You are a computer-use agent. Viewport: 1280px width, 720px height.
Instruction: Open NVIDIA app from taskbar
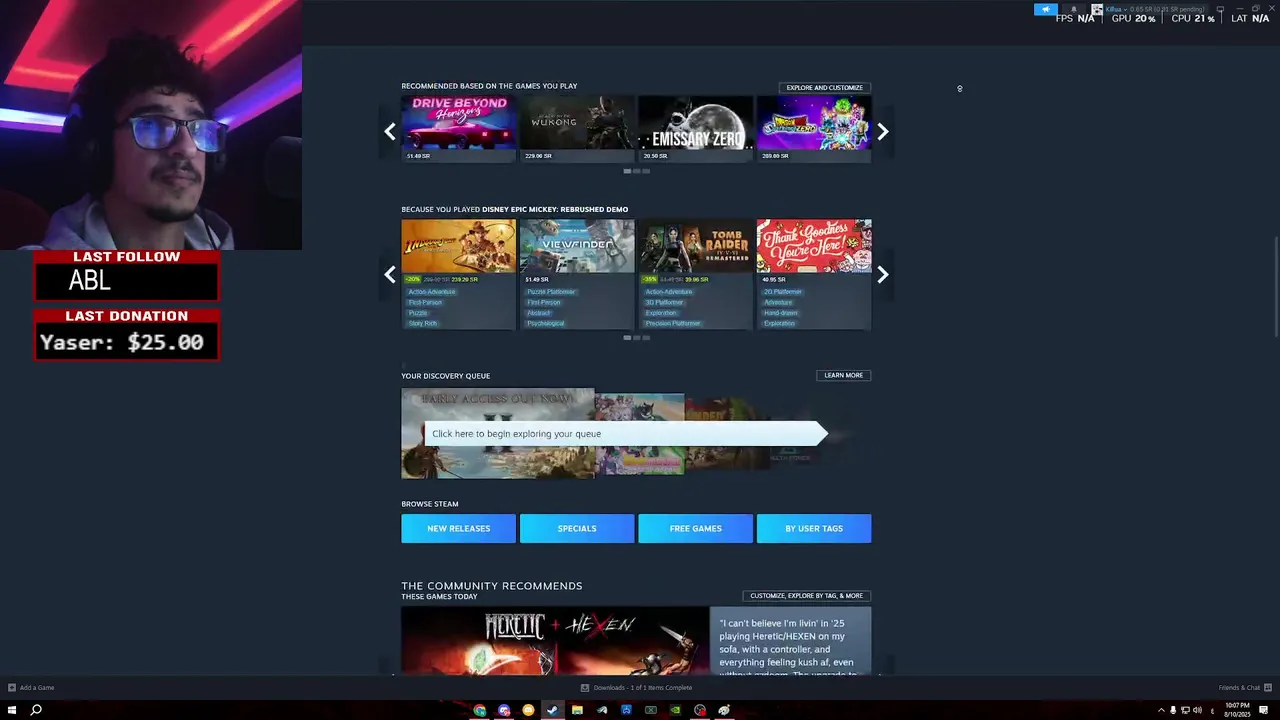675,710
